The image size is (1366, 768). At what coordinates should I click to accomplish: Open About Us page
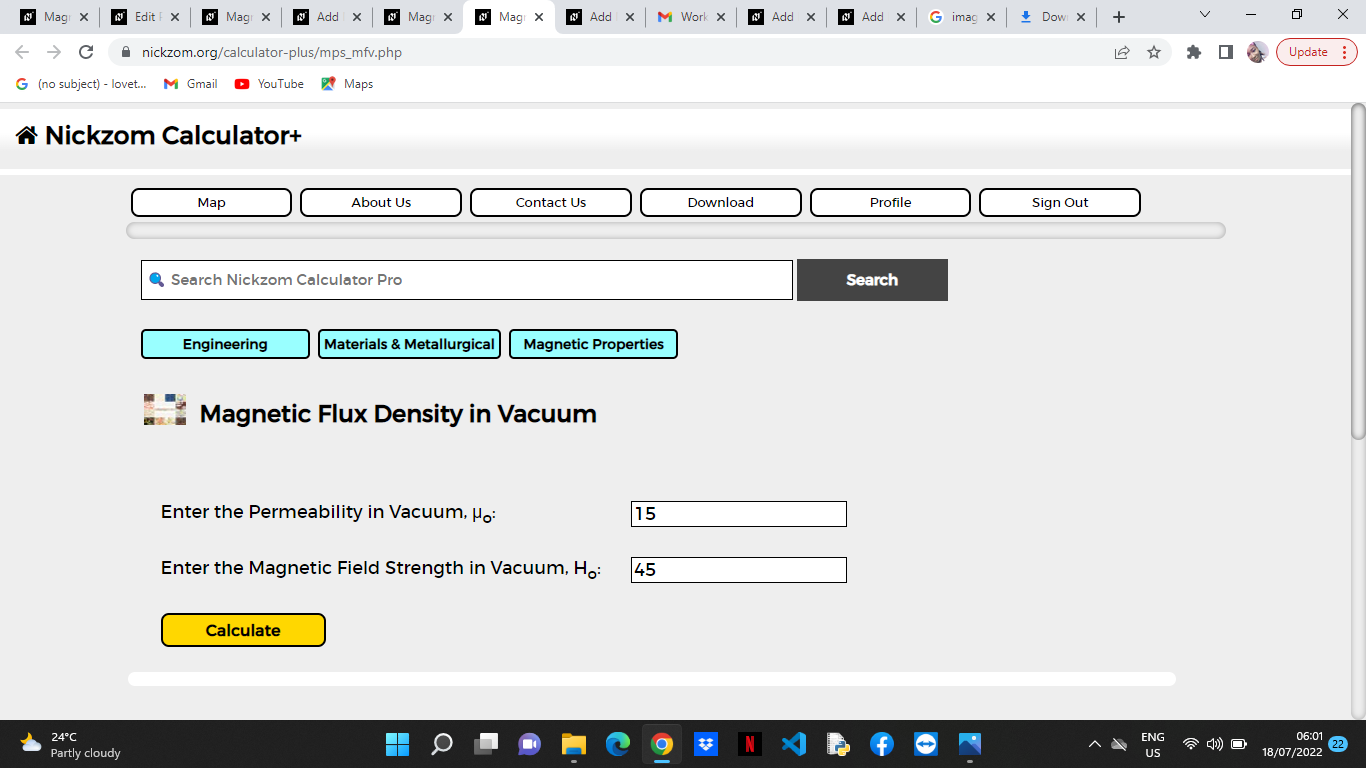(381, 202)
